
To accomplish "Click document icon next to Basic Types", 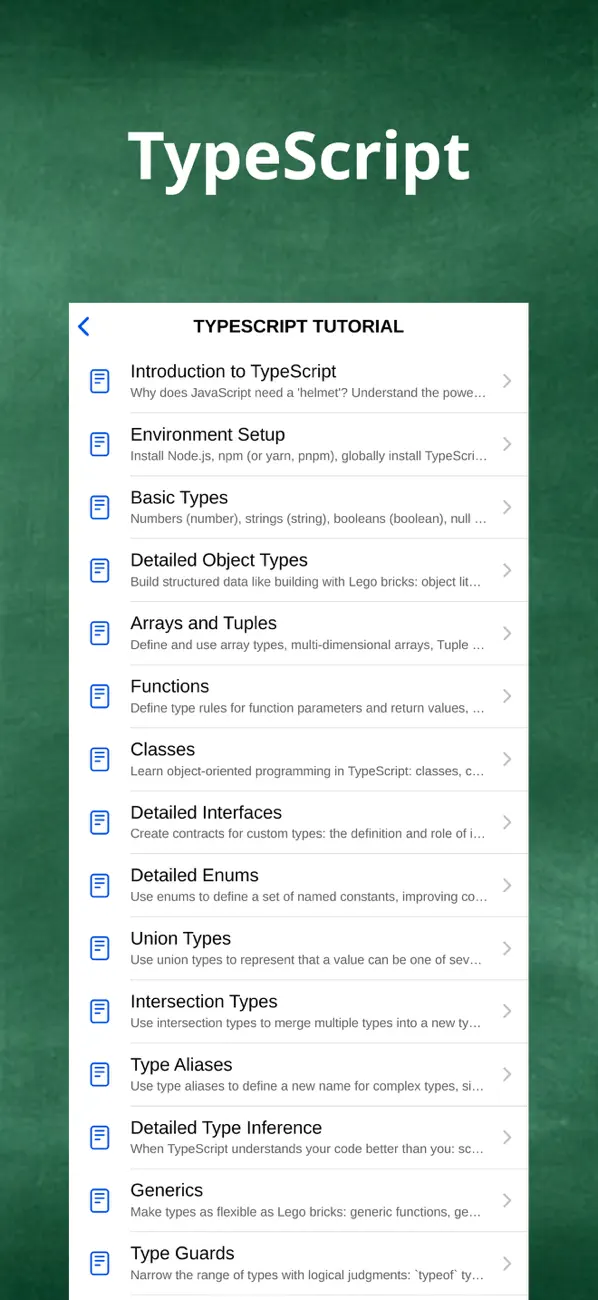I will 100,507.
